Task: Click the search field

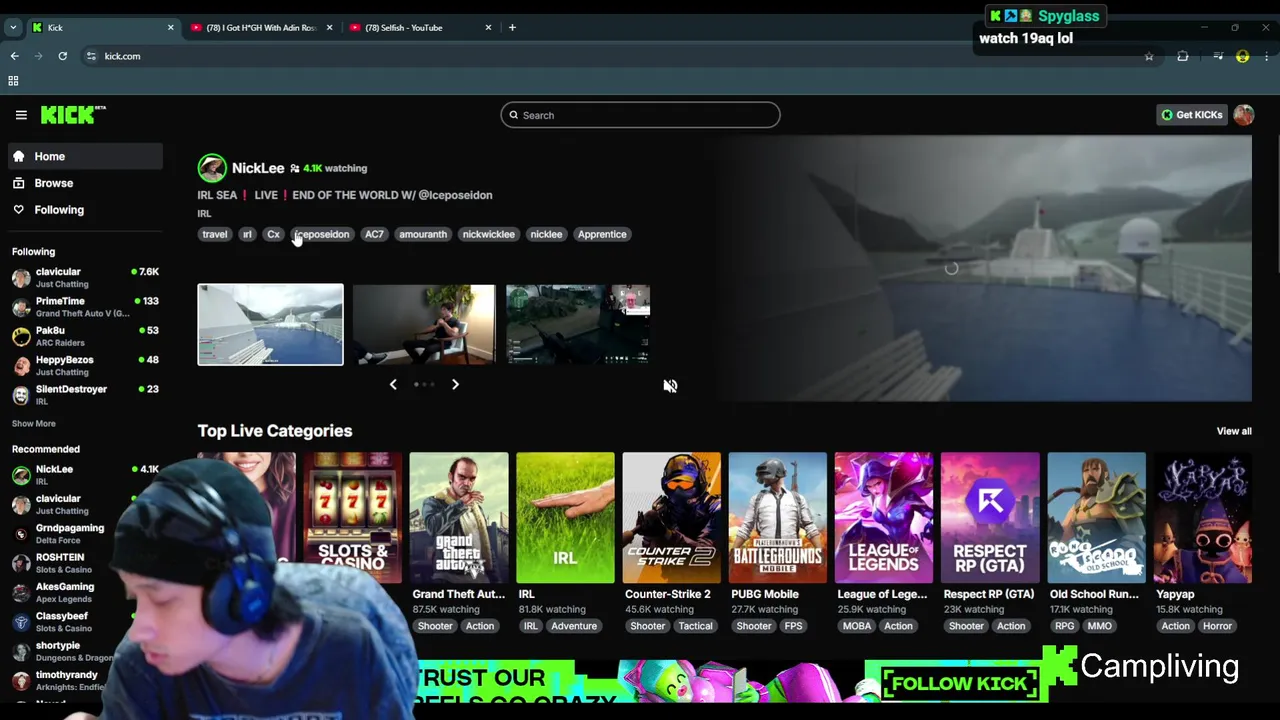Action: coord(640,115)
